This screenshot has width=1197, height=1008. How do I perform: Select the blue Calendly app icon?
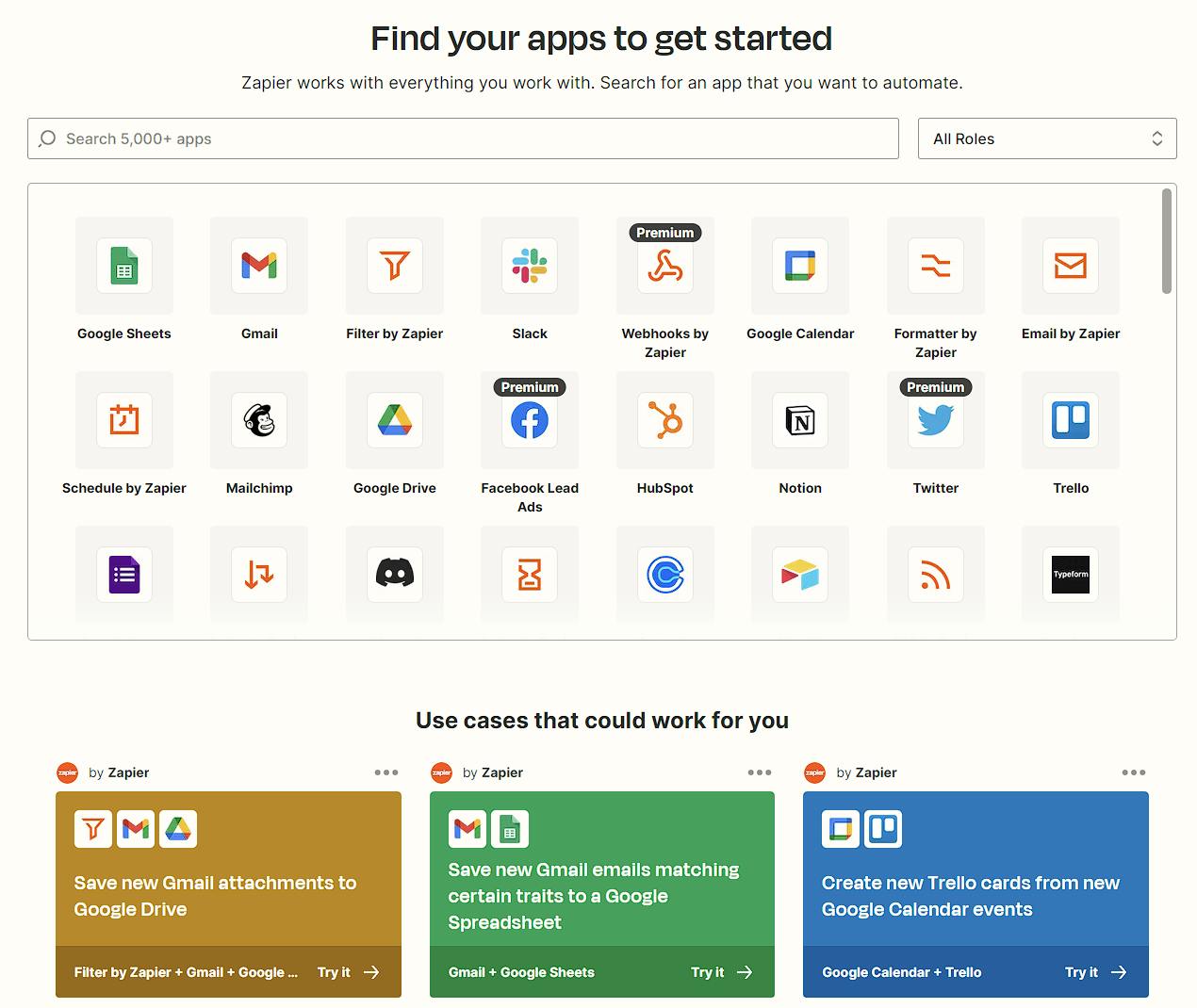[665, 575]
